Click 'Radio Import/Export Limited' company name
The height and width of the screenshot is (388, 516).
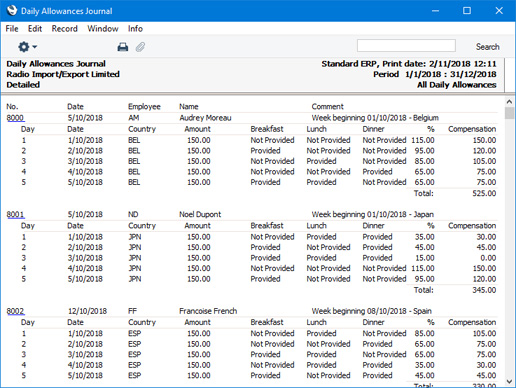coord(63,74)
